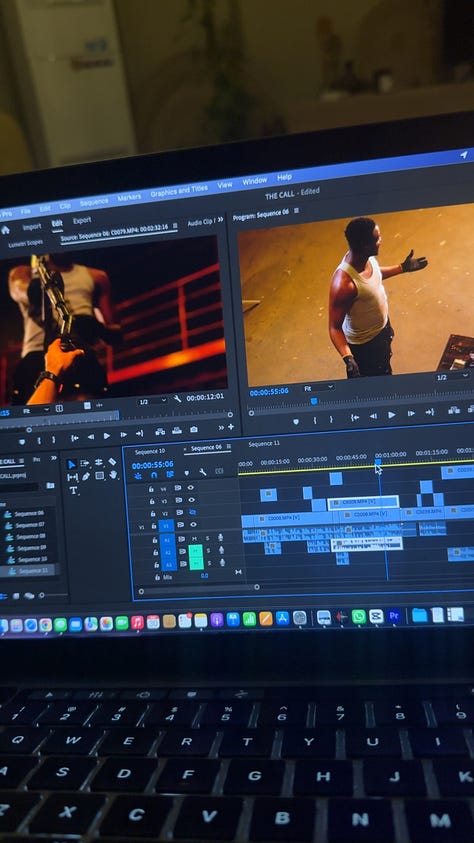Expand hidden source panel tabs chevron
This screenshot has width=474, height=843.
point(220,219)
